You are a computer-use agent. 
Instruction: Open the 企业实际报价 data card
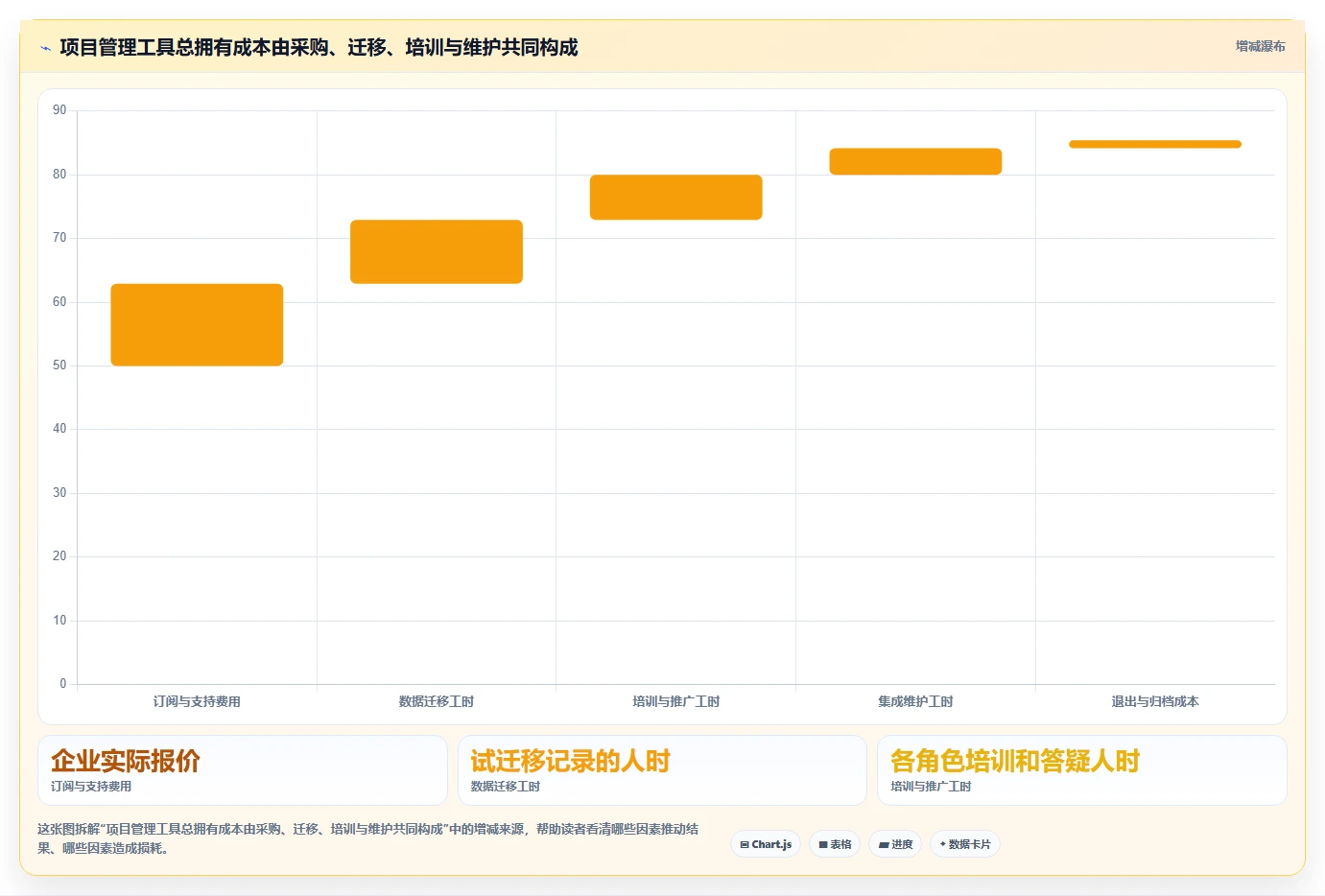(243, 770)
